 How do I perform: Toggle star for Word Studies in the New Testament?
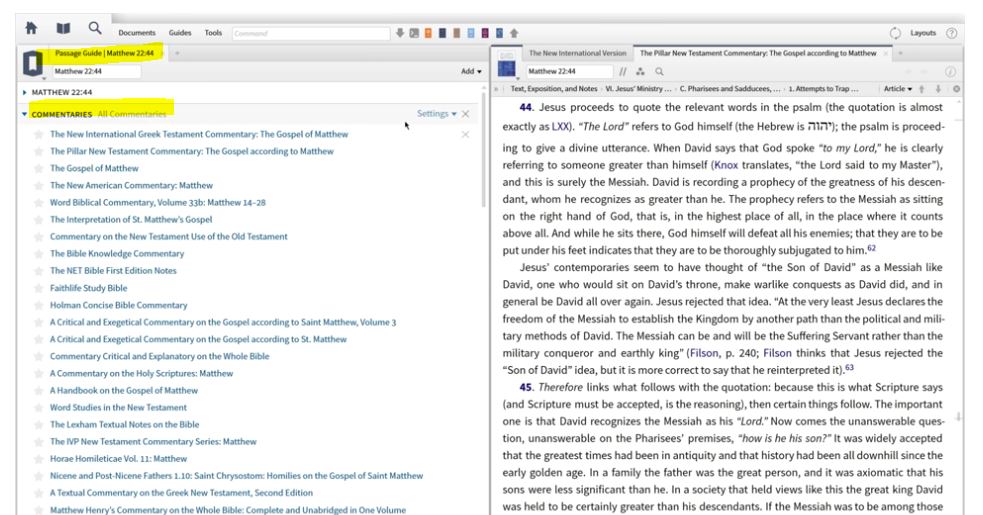coord(39,407)
